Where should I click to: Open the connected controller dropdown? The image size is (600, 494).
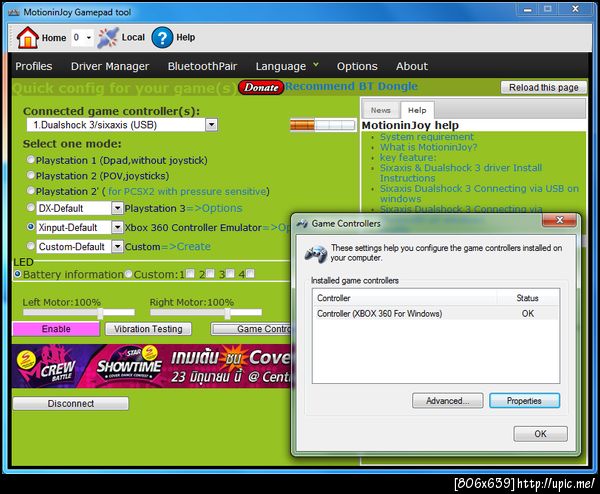pyautogui.click(x=211, y=125)
